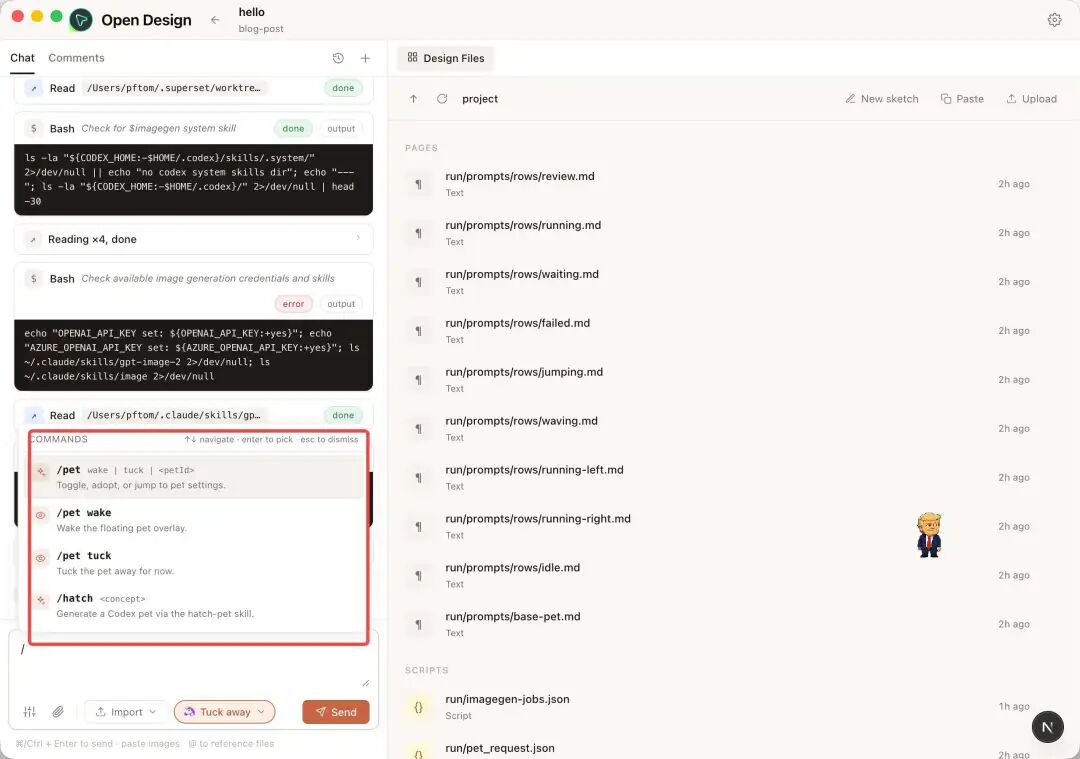Select the /pet wake command

(197, 520)
